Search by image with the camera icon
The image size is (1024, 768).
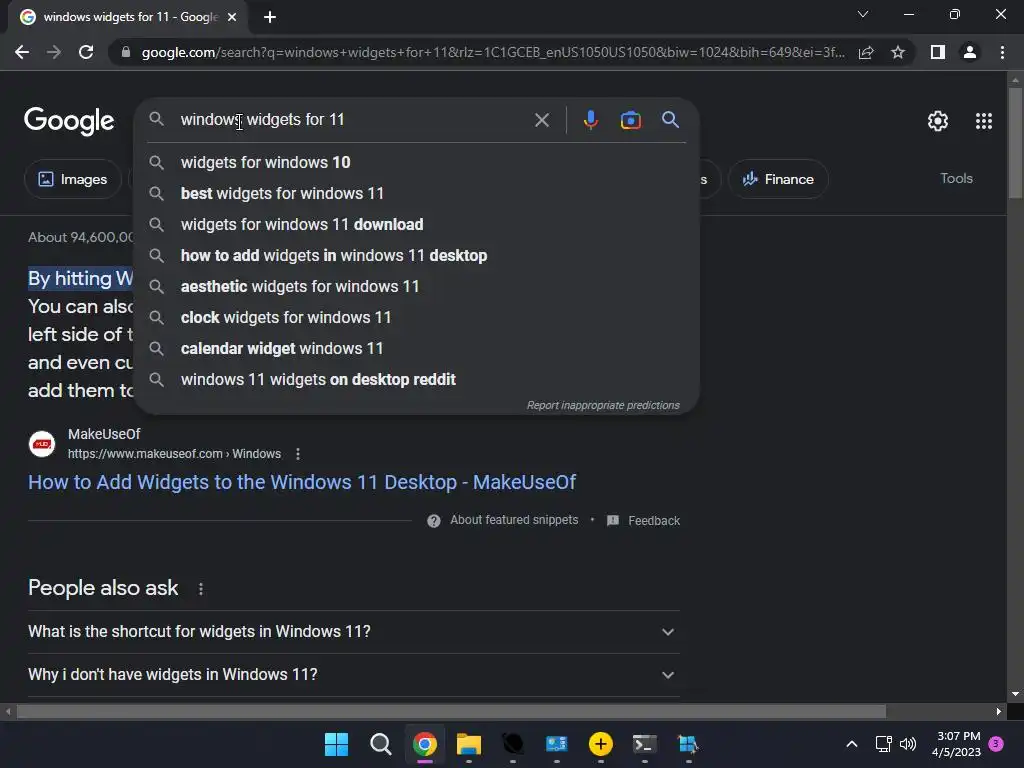(630, 120)
